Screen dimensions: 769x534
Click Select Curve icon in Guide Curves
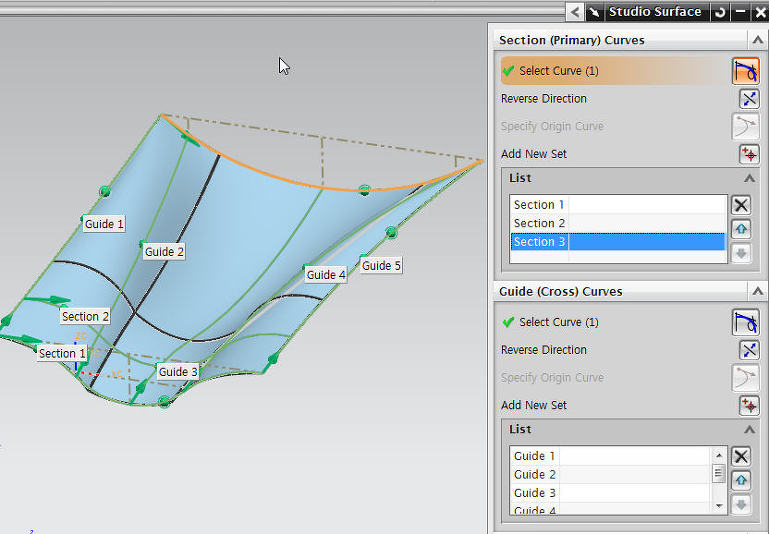(x=745, y=322)
